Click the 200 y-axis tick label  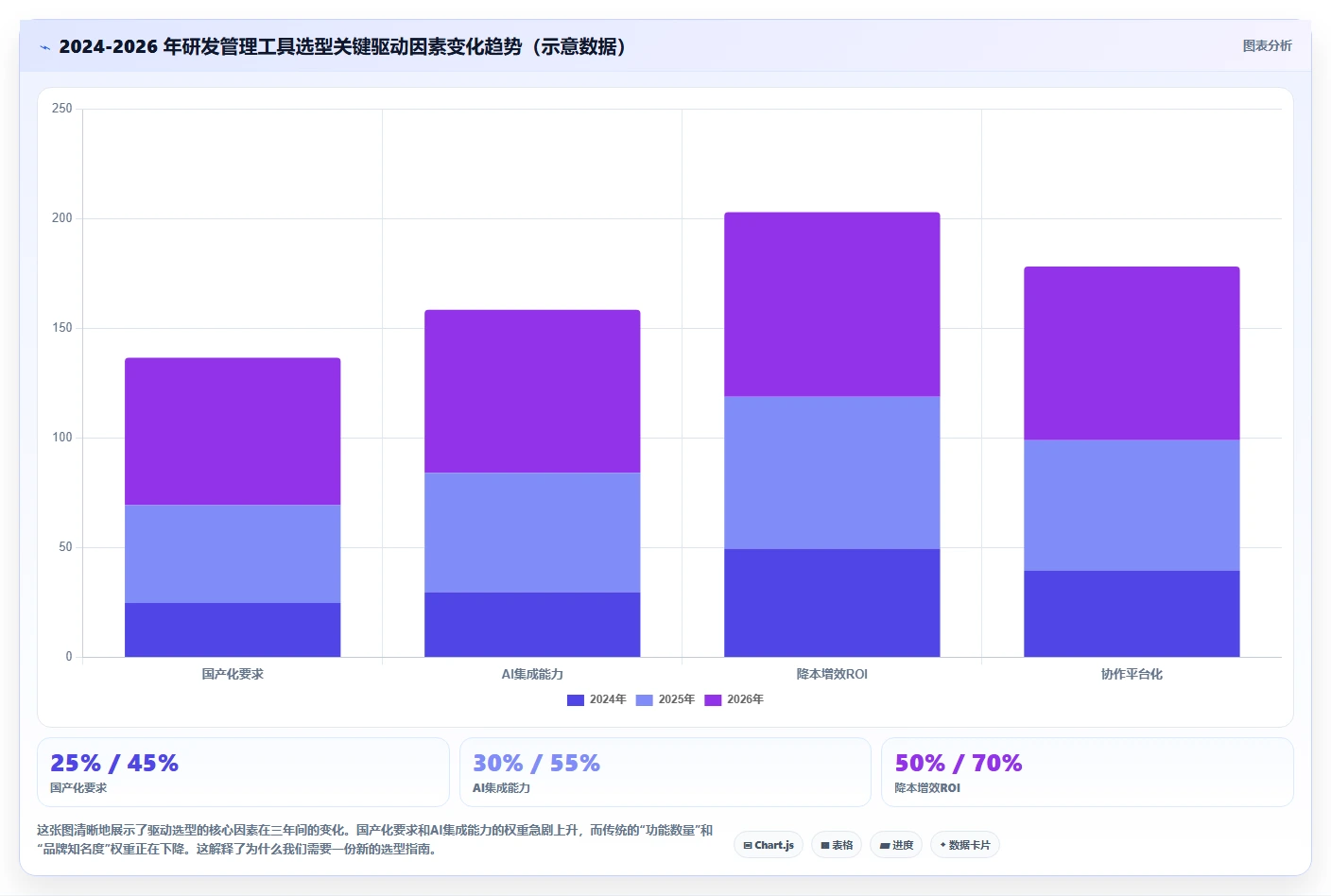coord(62,218)
